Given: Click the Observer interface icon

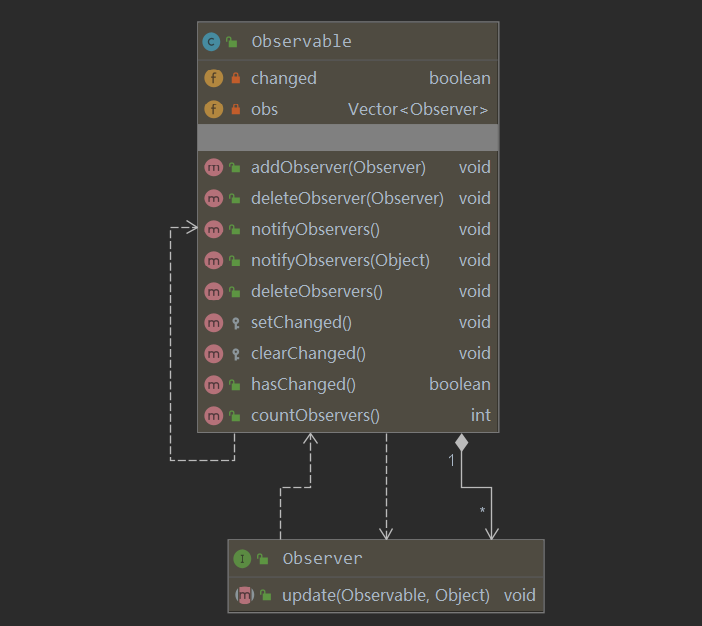Looking at the screenshot, I should tap(242, 559).
